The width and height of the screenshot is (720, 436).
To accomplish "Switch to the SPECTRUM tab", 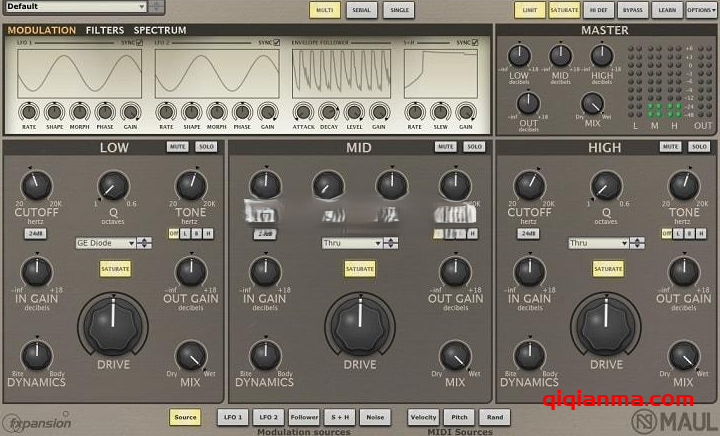I will (x=160, y=31).
